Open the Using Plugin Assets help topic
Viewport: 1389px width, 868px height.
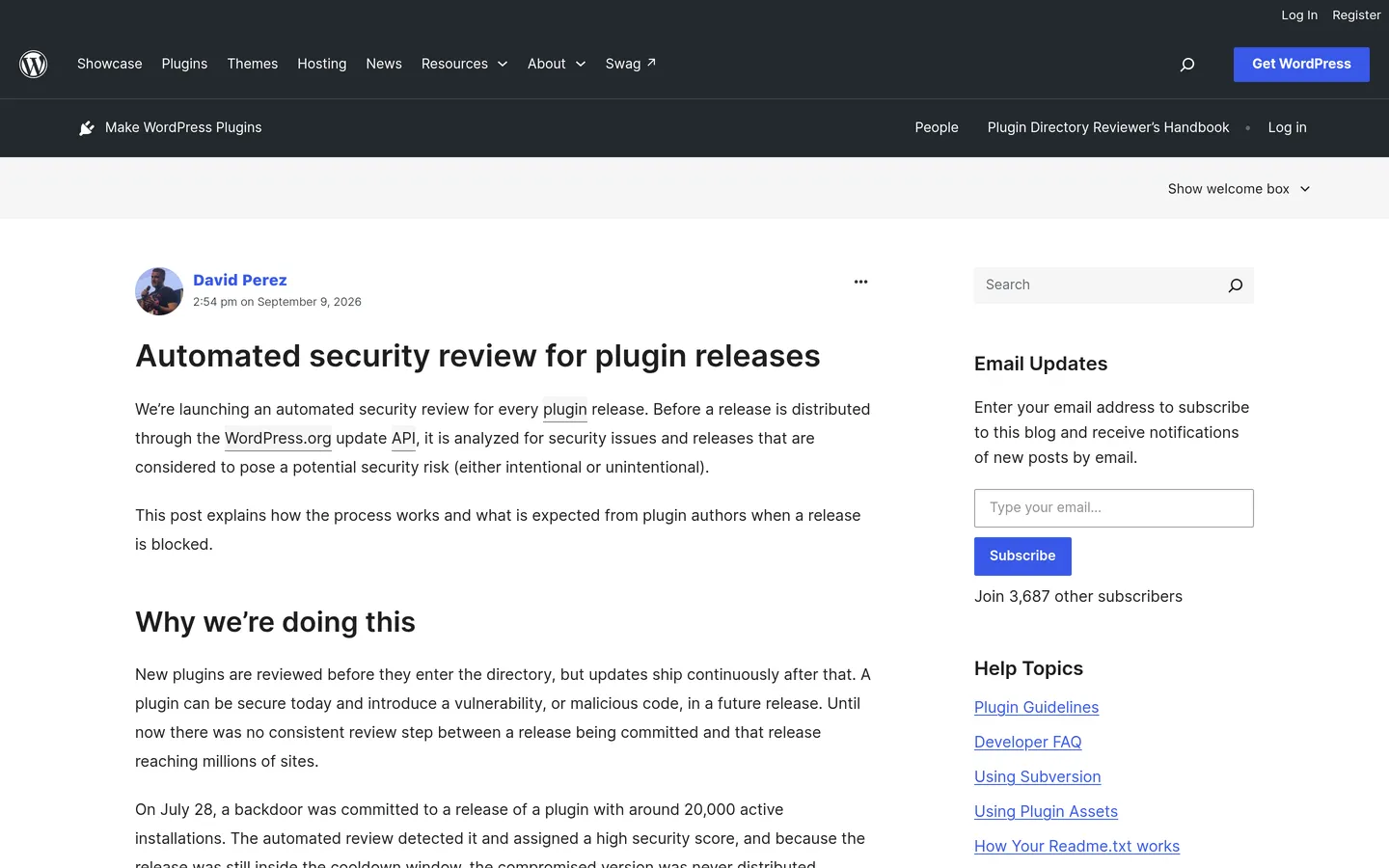1046,811
